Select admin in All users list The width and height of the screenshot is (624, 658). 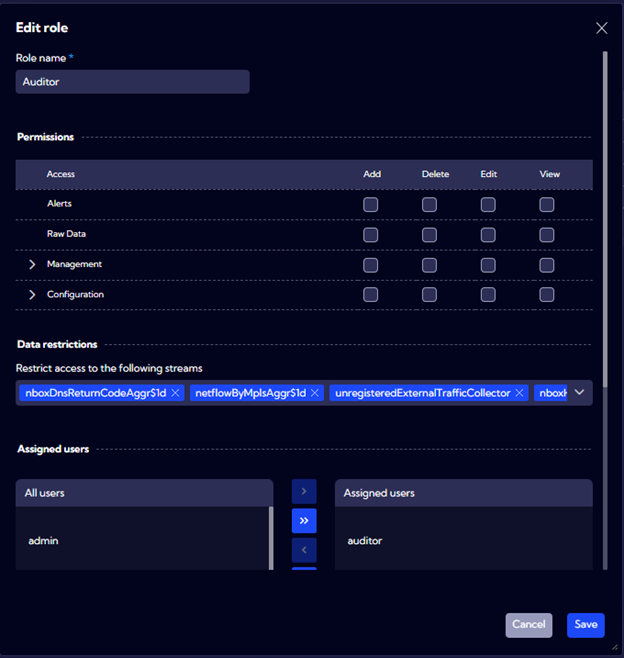point(44,541)
